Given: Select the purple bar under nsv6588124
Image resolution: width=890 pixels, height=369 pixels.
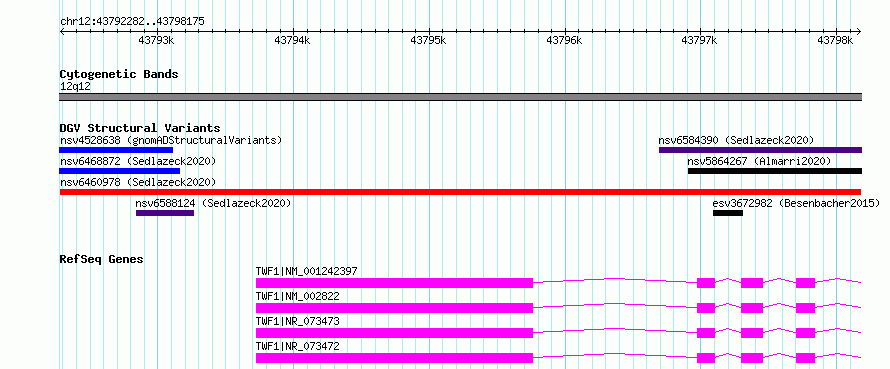Looking at the screenshot, I should click(x=165, y=213).
